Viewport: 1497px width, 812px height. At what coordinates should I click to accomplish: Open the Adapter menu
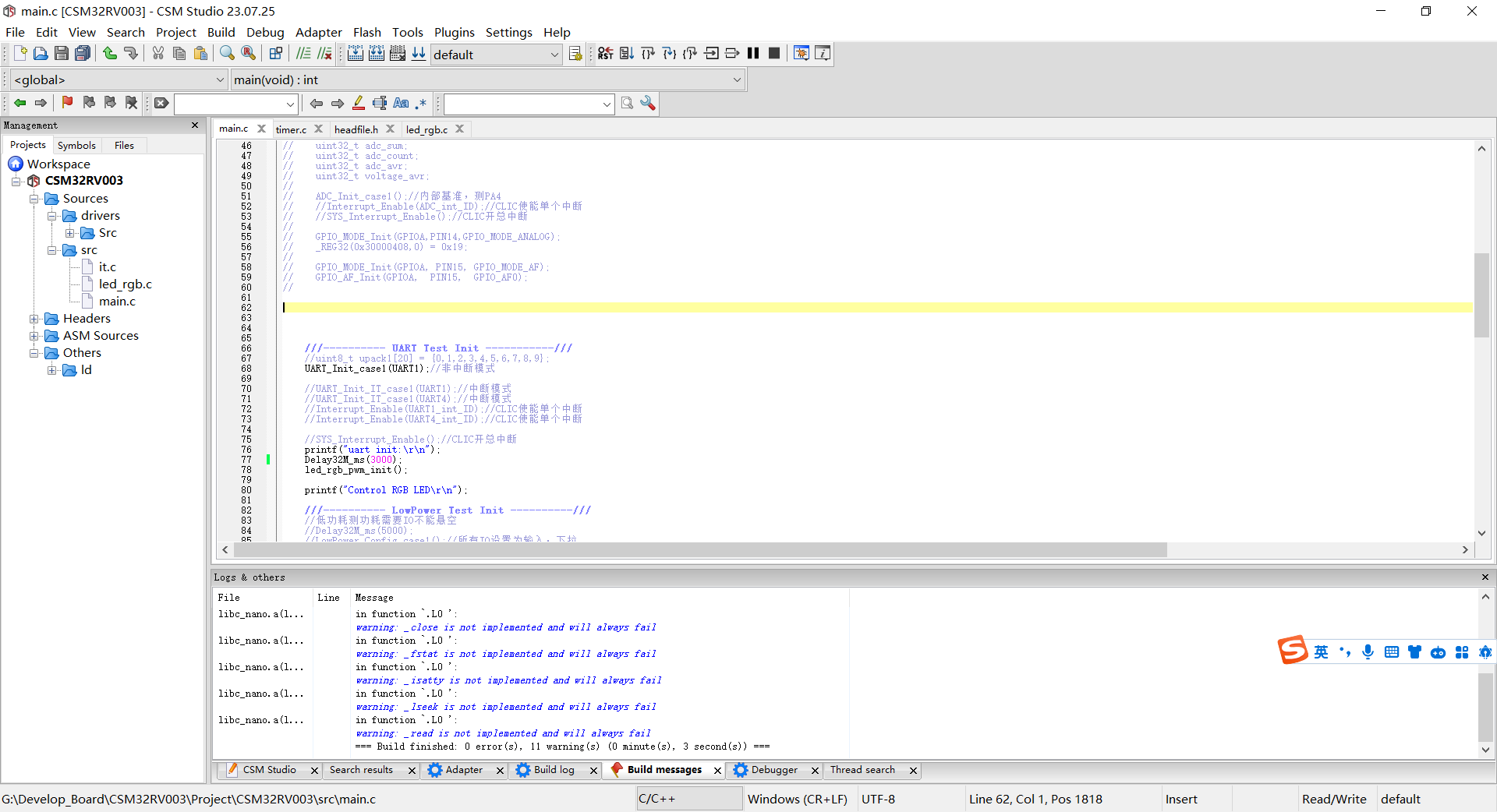tap(318, 32)
